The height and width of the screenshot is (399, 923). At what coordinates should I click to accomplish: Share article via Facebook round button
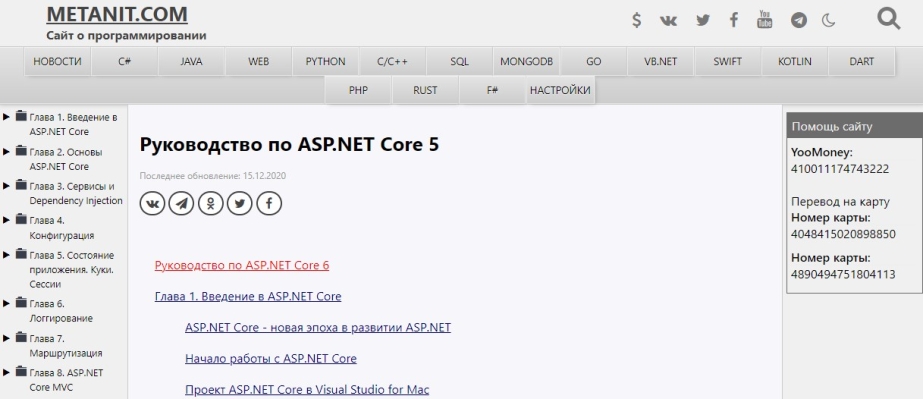269,204
